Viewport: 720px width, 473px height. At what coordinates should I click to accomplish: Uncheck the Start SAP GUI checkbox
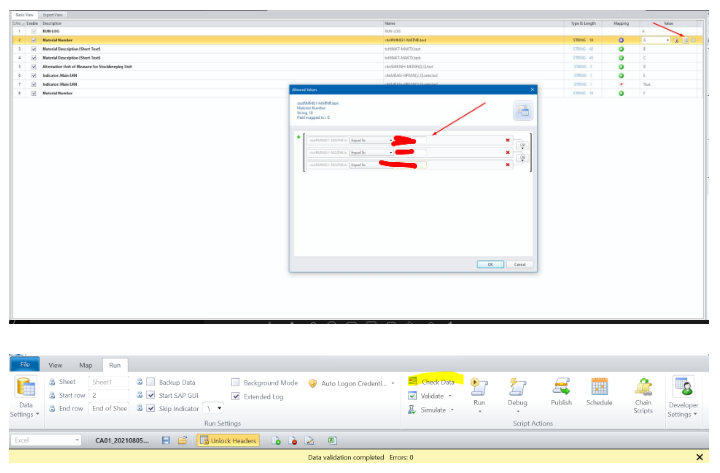[149, 395]
